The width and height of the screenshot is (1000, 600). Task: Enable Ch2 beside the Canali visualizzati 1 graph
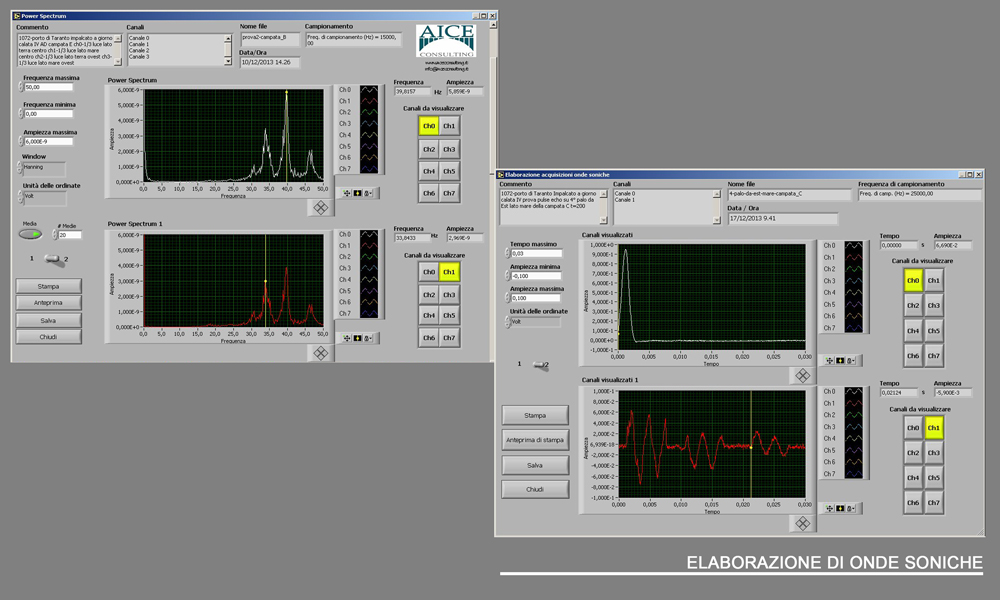pyautogui.click(x=913, y=452)
